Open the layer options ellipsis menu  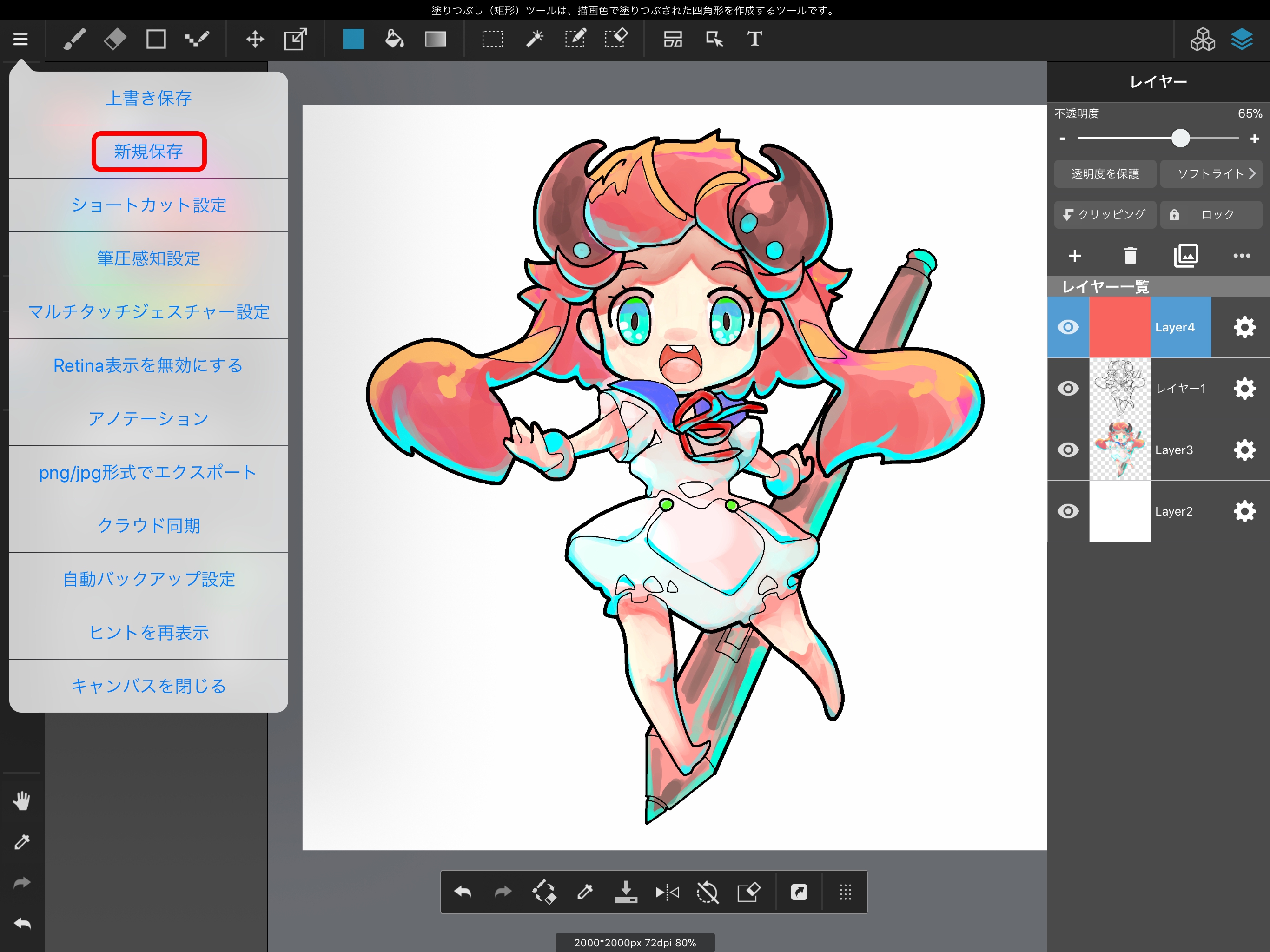tap(1242, 256)
